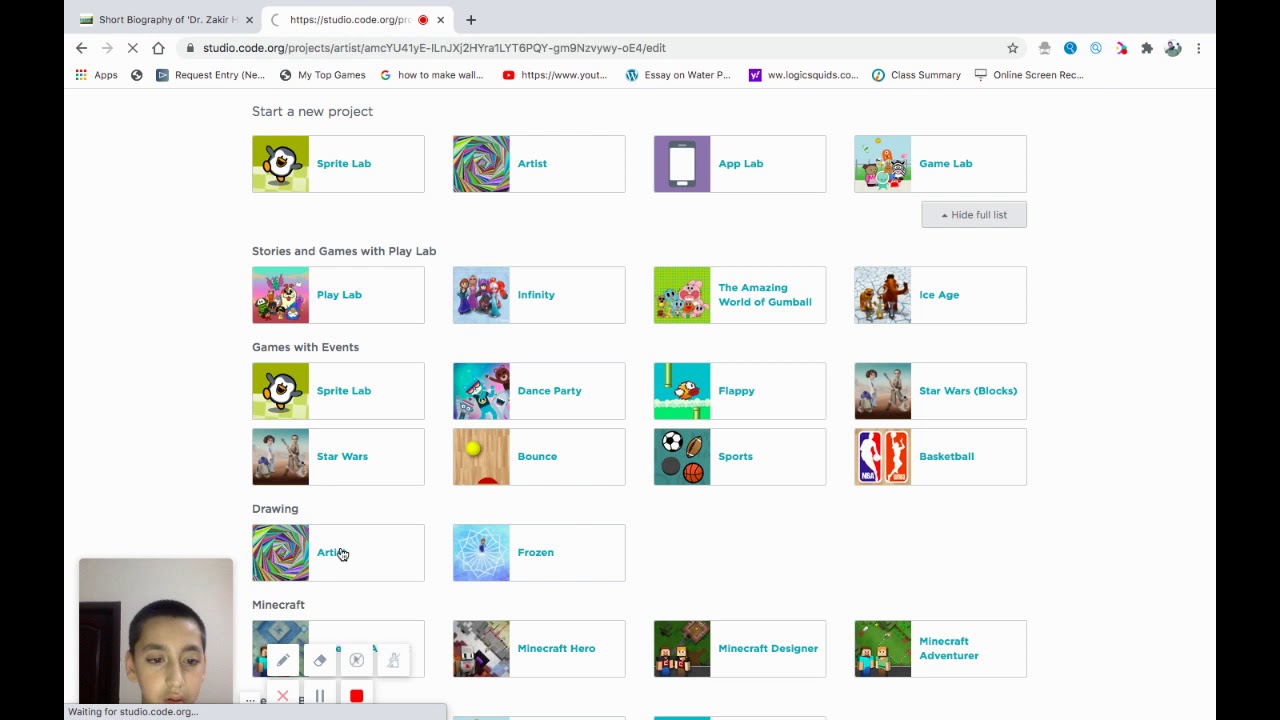This screenshot has height=720, width=1280.
Task: Click the Bounce ball icon
Action: [481, 457]
